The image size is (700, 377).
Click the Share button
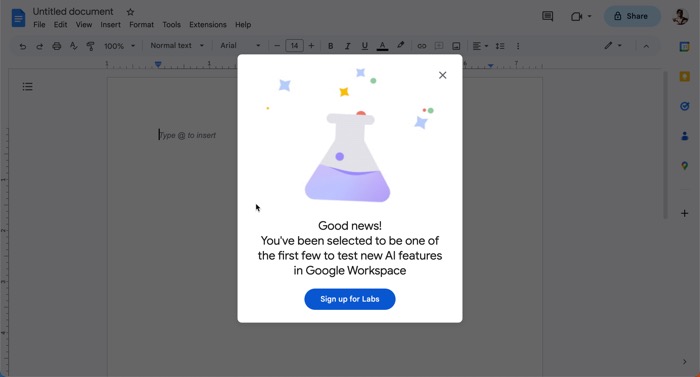[632, 16]
